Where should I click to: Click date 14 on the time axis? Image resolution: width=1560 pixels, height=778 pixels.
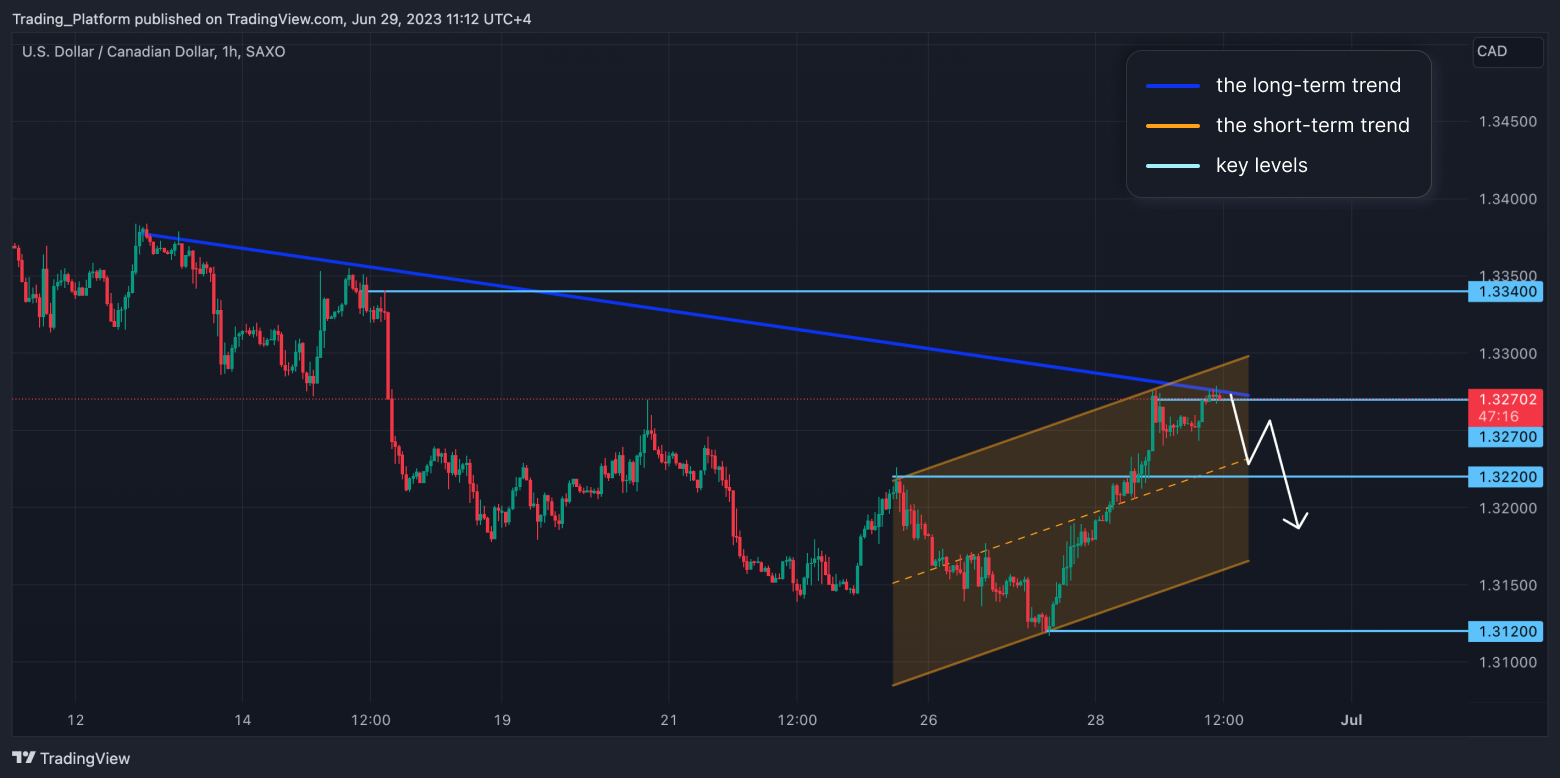pos(242,720)
